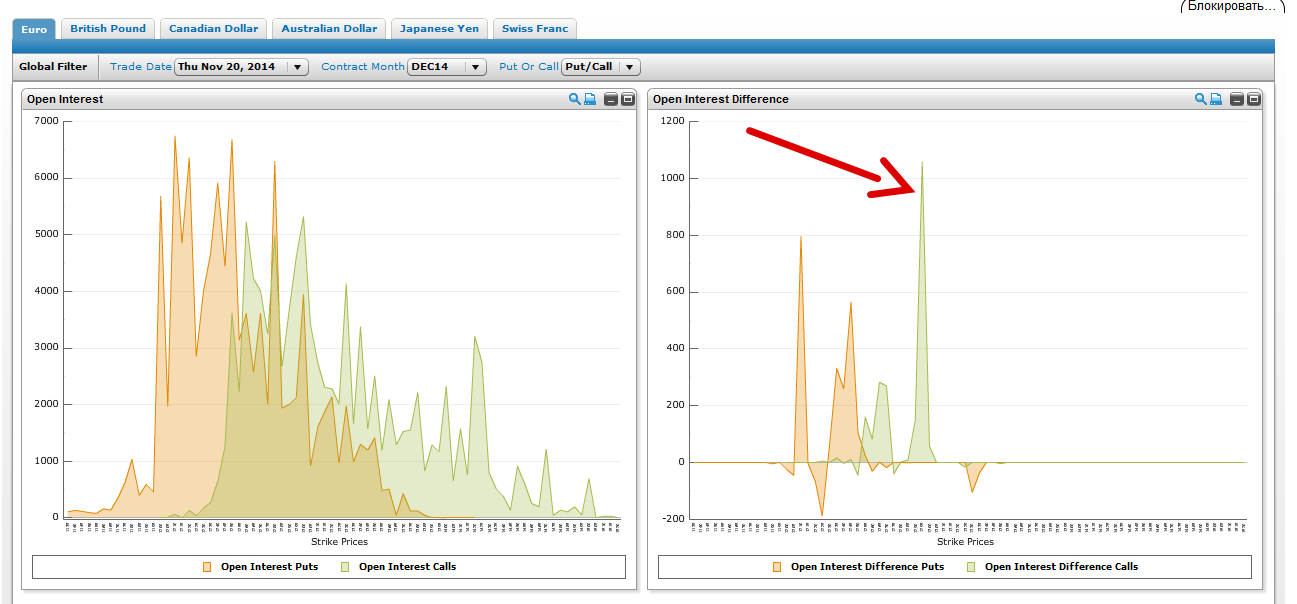Select the Canadian Dollar tab
The height and width of the screenshot is (604, 1297).
[213, 29]
